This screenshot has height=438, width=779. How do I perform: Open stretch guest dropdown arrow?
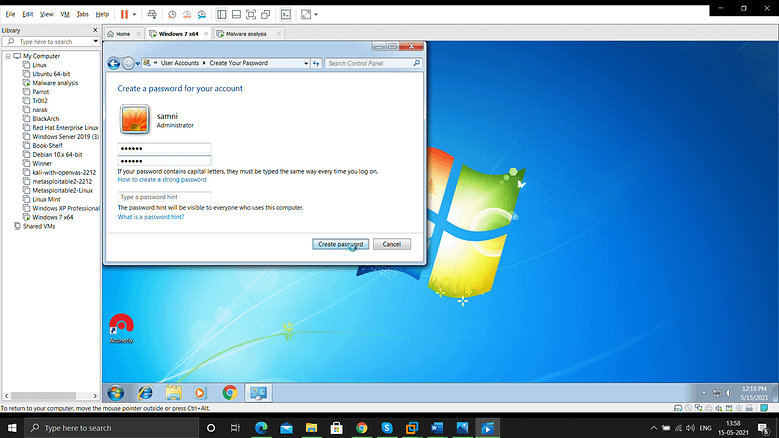(316, 14)
